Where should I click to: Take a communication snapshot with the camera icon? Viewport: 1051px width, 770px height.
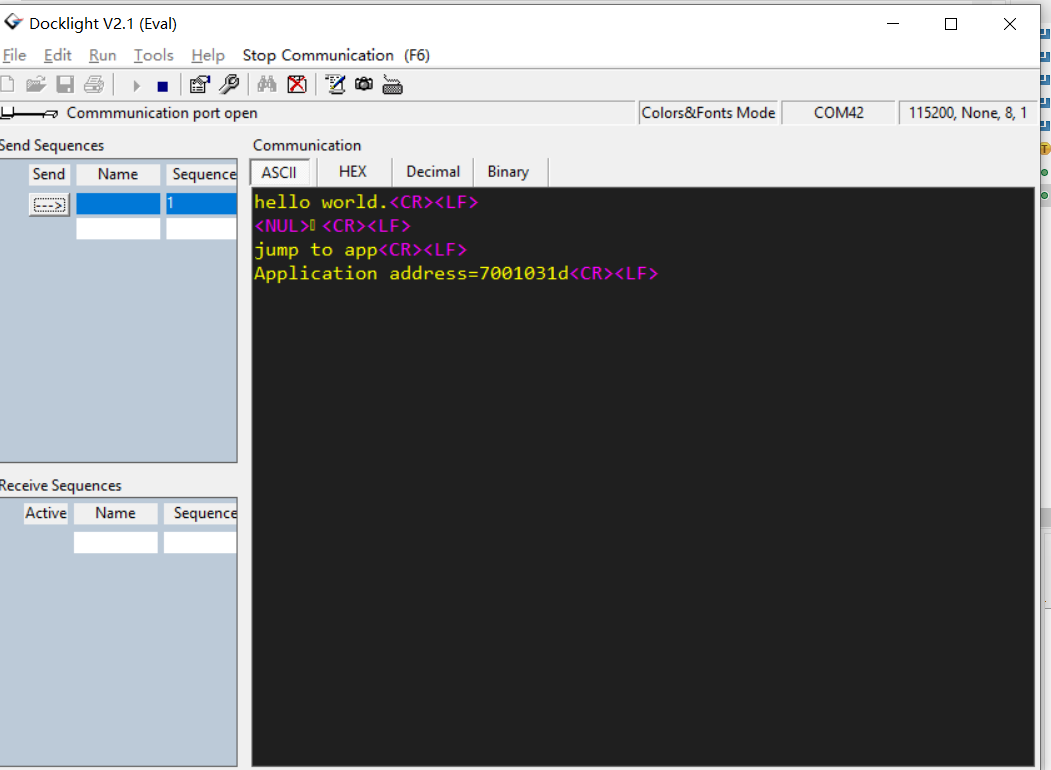tap(363, 84)
